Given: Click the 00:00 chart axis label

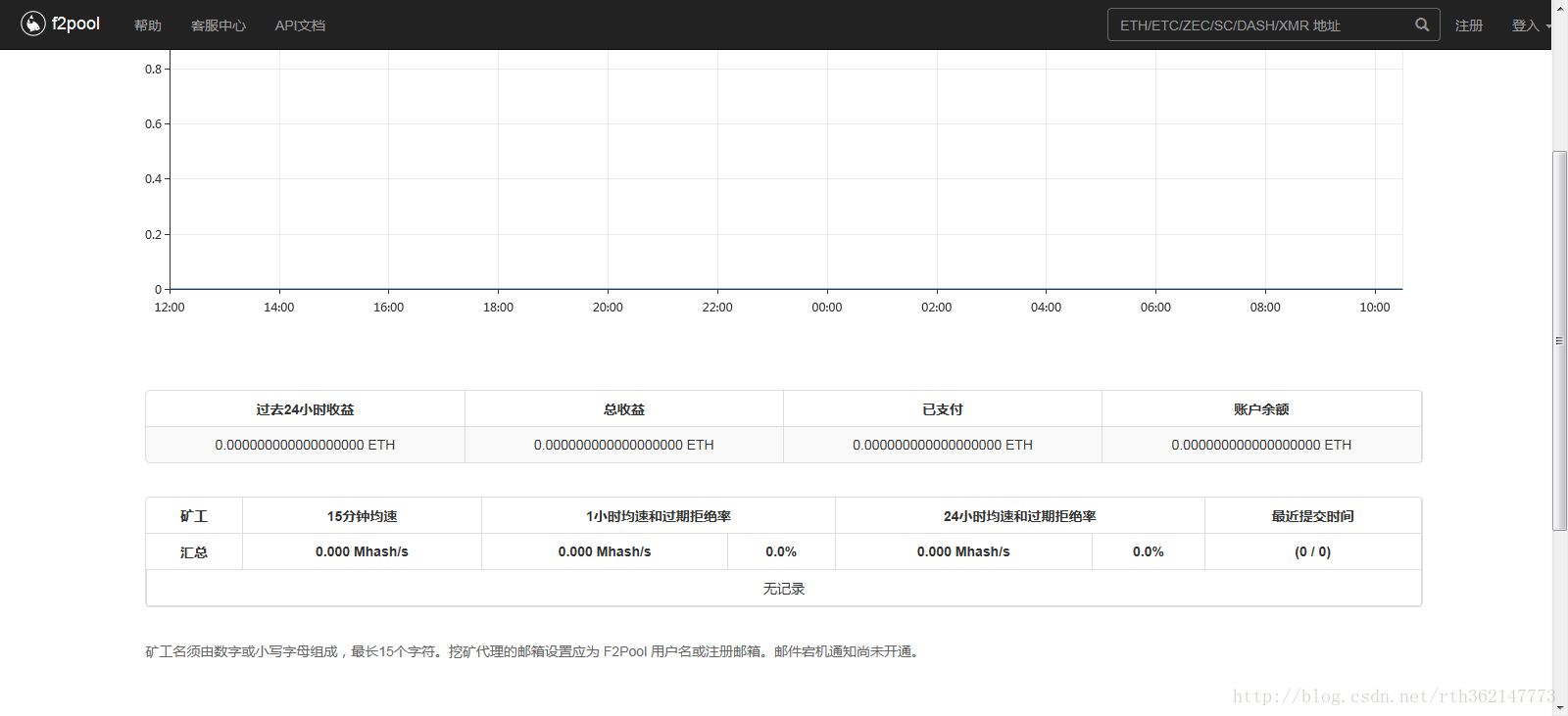Looking at the screenshot, I should pyautogui.click(x=826, y=308).
